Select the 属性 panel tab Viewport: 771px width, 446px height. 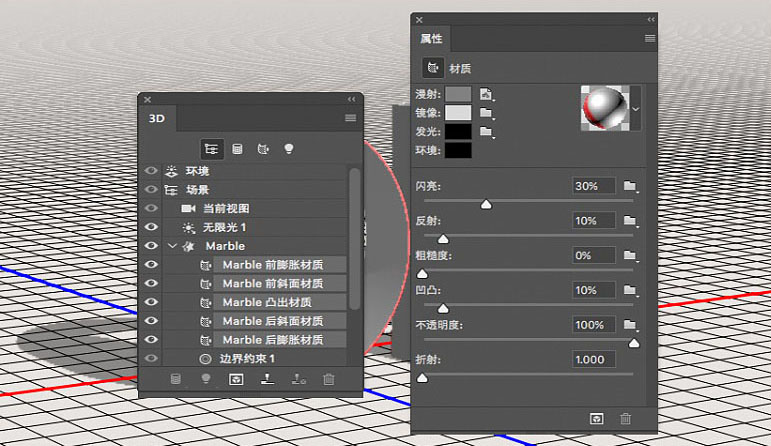(x=431, y=38)
